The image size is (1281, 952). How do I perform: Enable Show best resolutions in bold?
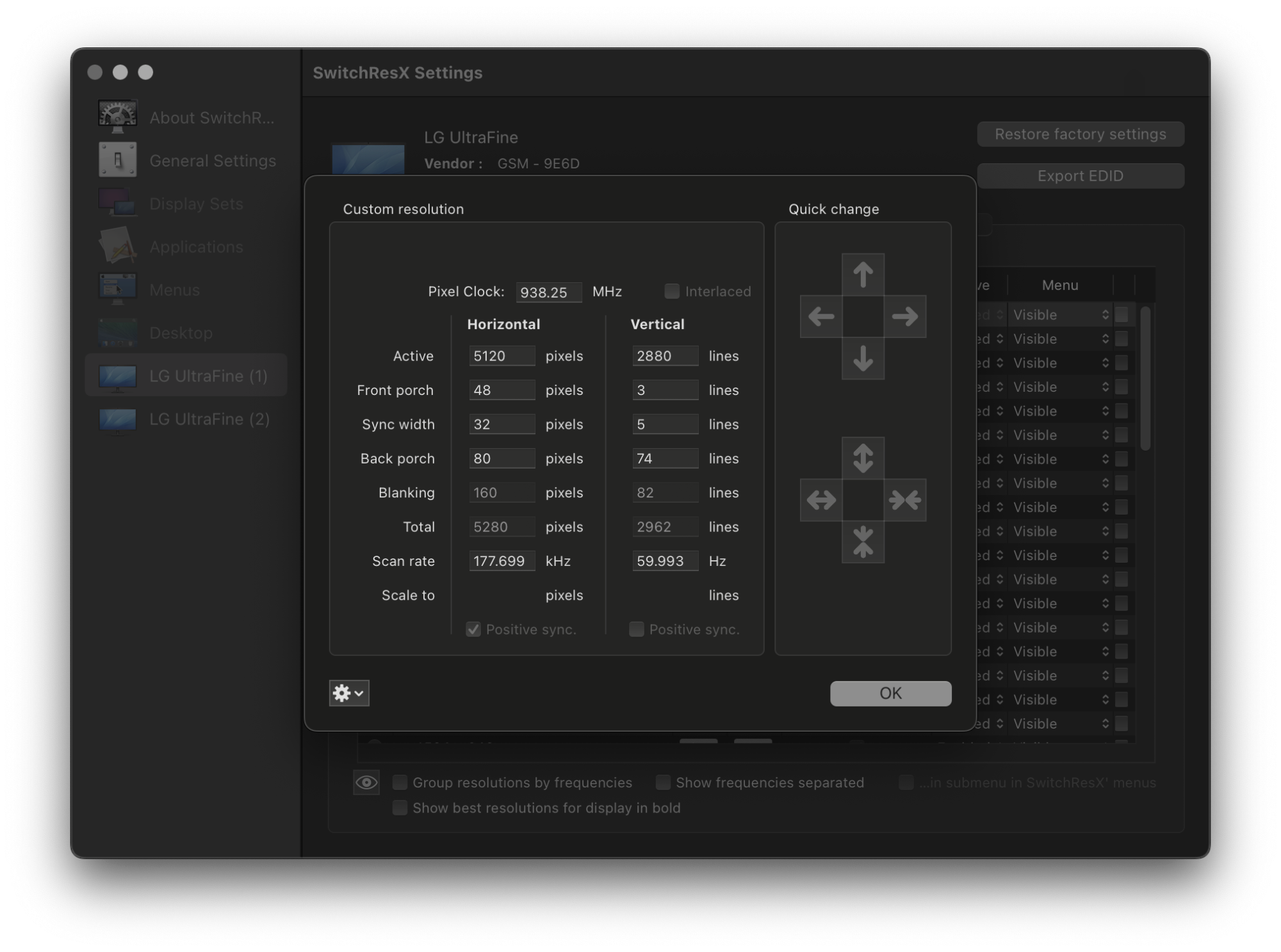click(400, 808)
